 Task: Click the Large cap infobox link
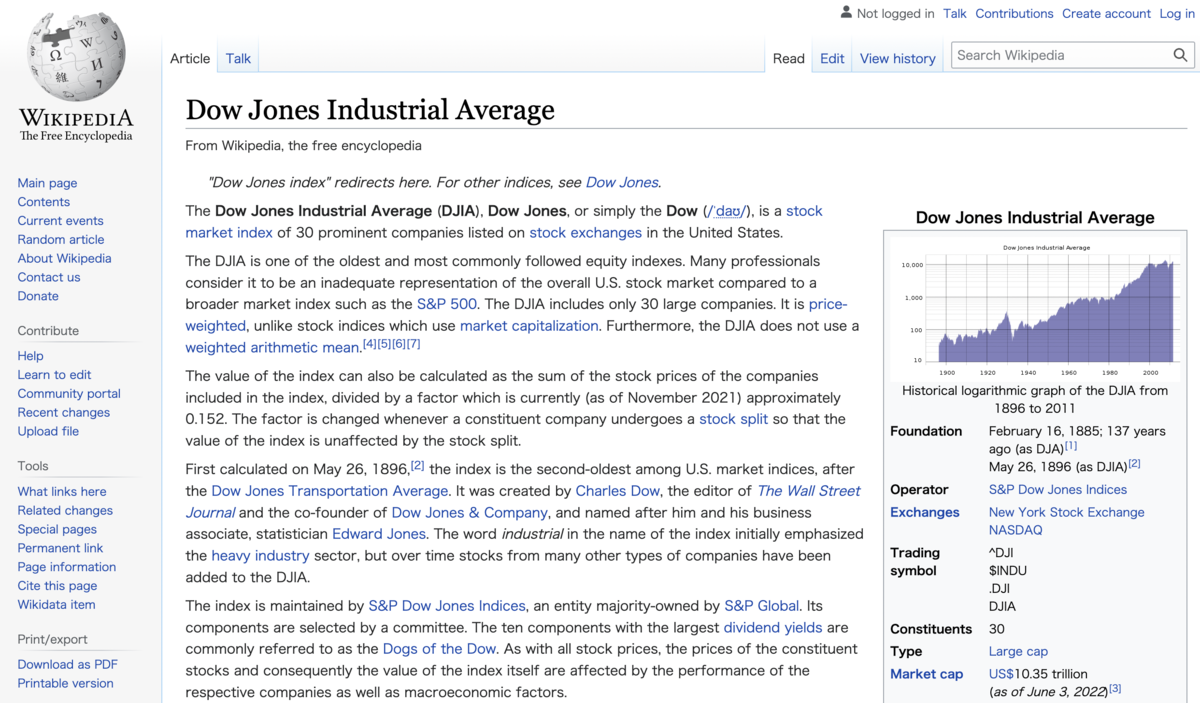[x=1019, y=652]
